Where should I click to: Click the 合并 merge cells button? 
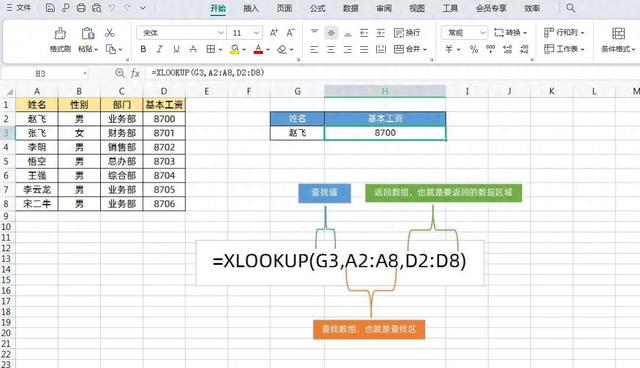(410, 49)
